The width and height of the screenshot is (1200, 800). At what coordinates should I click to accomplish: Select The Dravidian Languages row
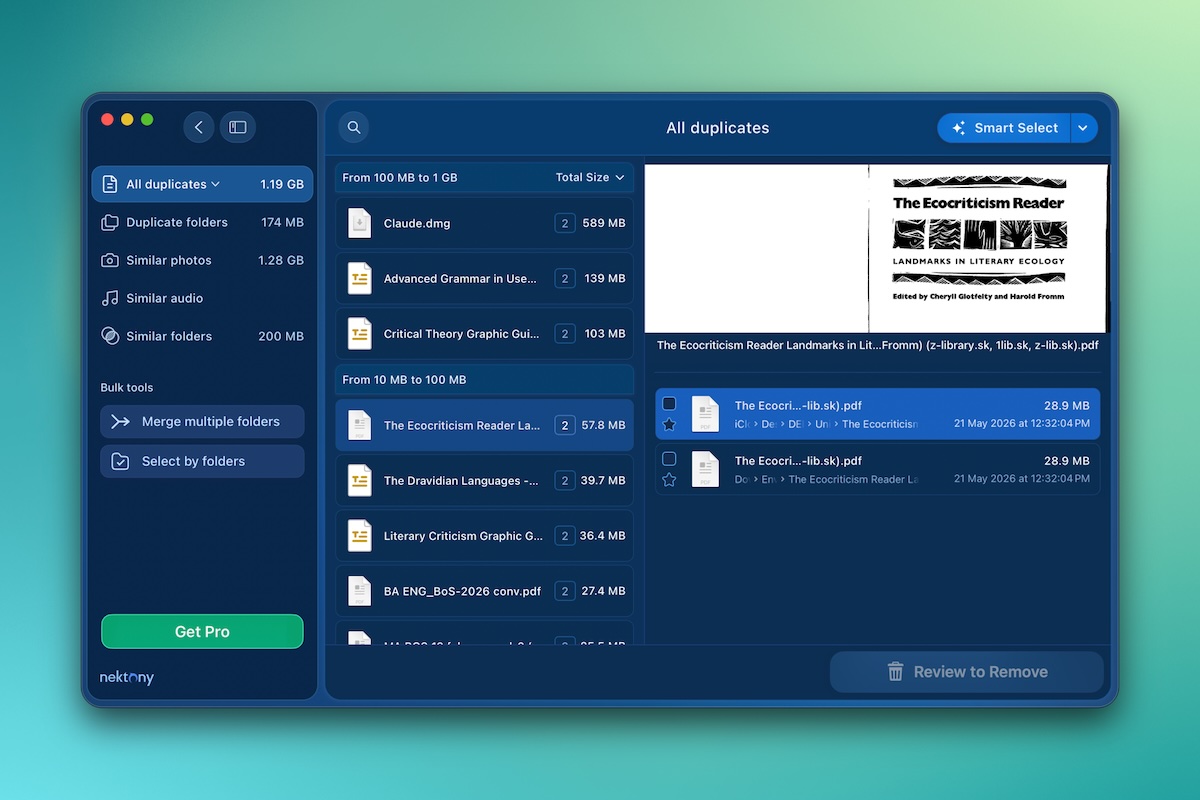point(484,481)
